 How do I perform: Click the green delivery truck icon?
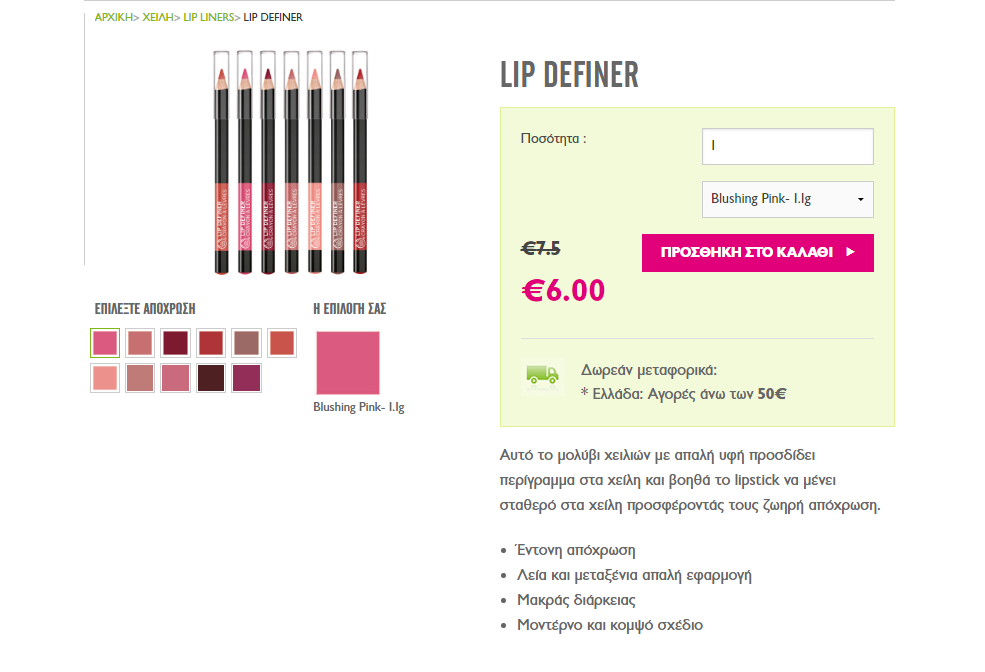(x=542, y=375)
